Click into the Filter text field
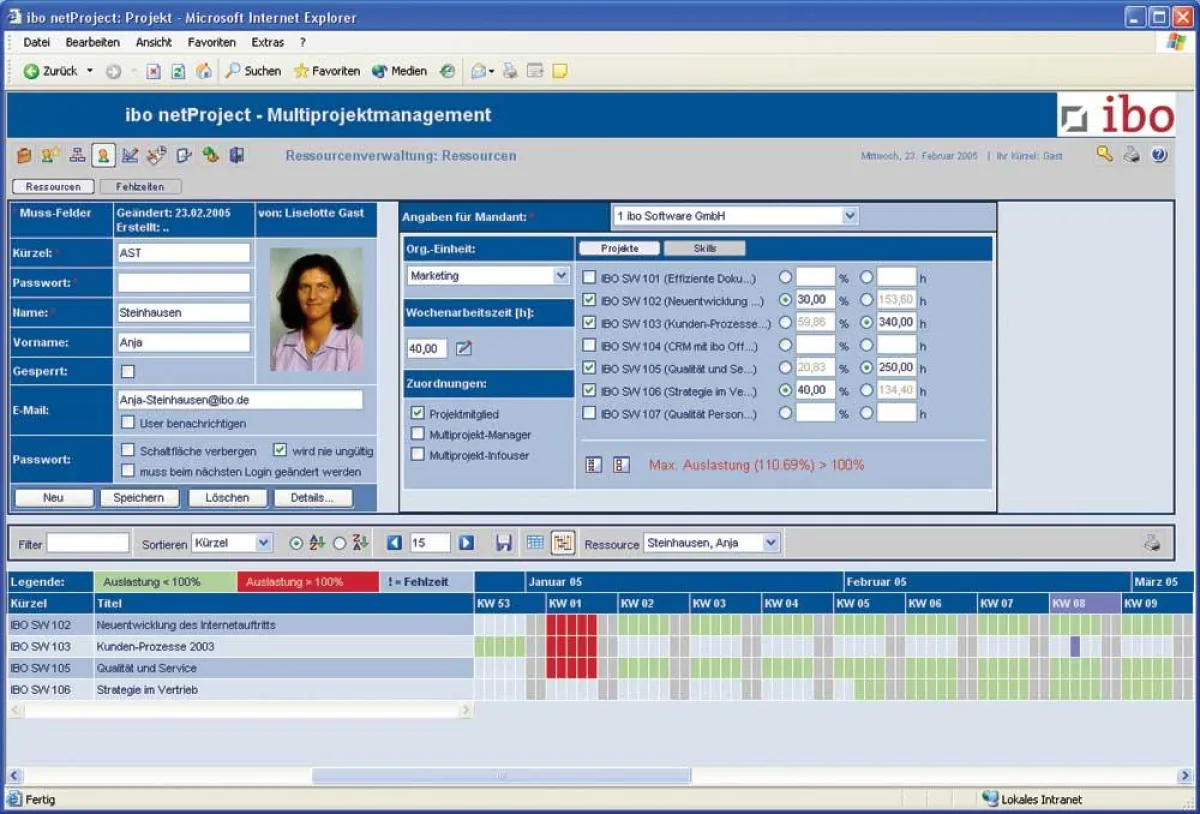The height and width of the screenshot is (814, 1200). [x=88, y=543]
